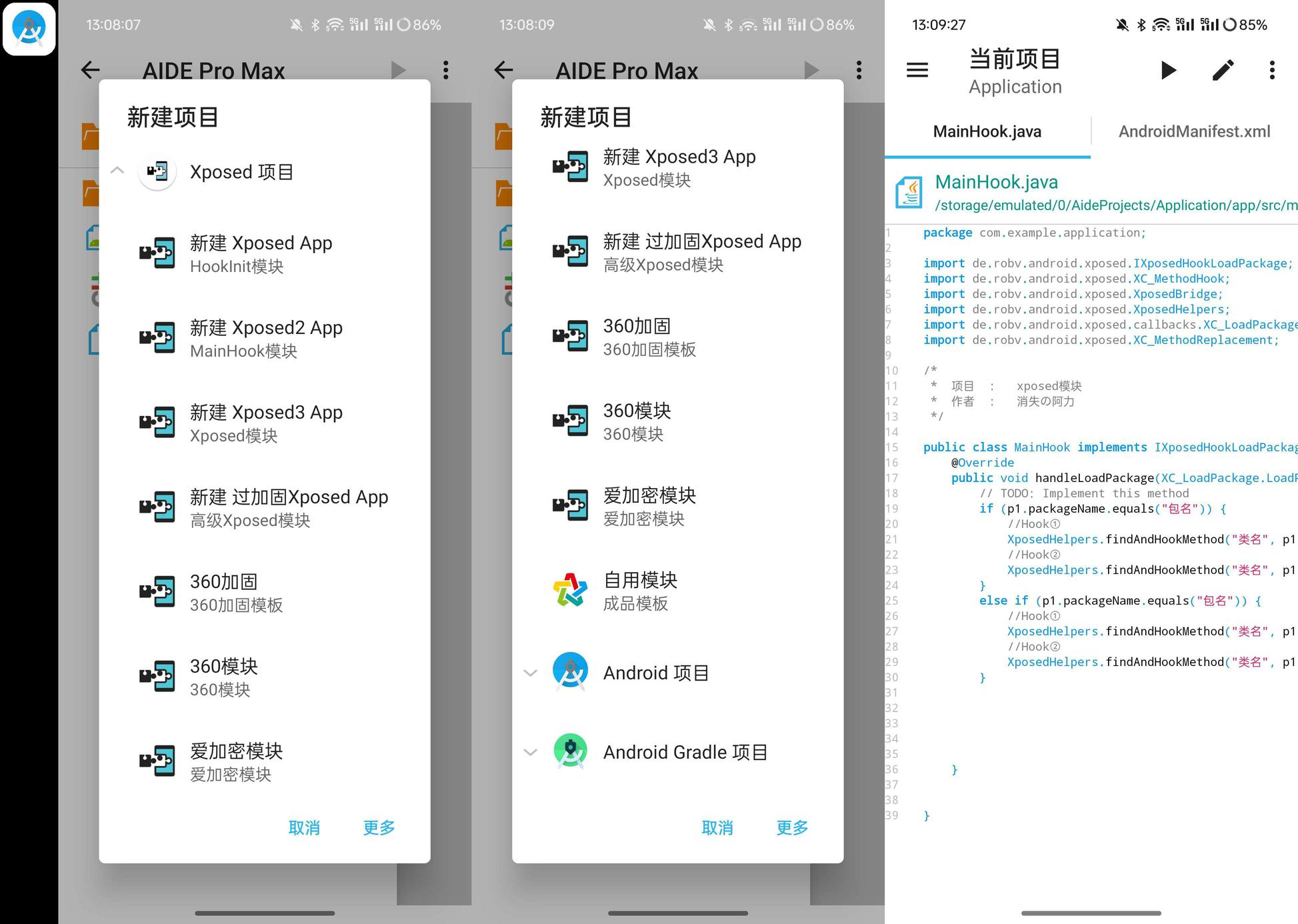Screen dimensions: 1298x924
Task: Place cursor on import XposedHelpers line
Action: 1077,309
